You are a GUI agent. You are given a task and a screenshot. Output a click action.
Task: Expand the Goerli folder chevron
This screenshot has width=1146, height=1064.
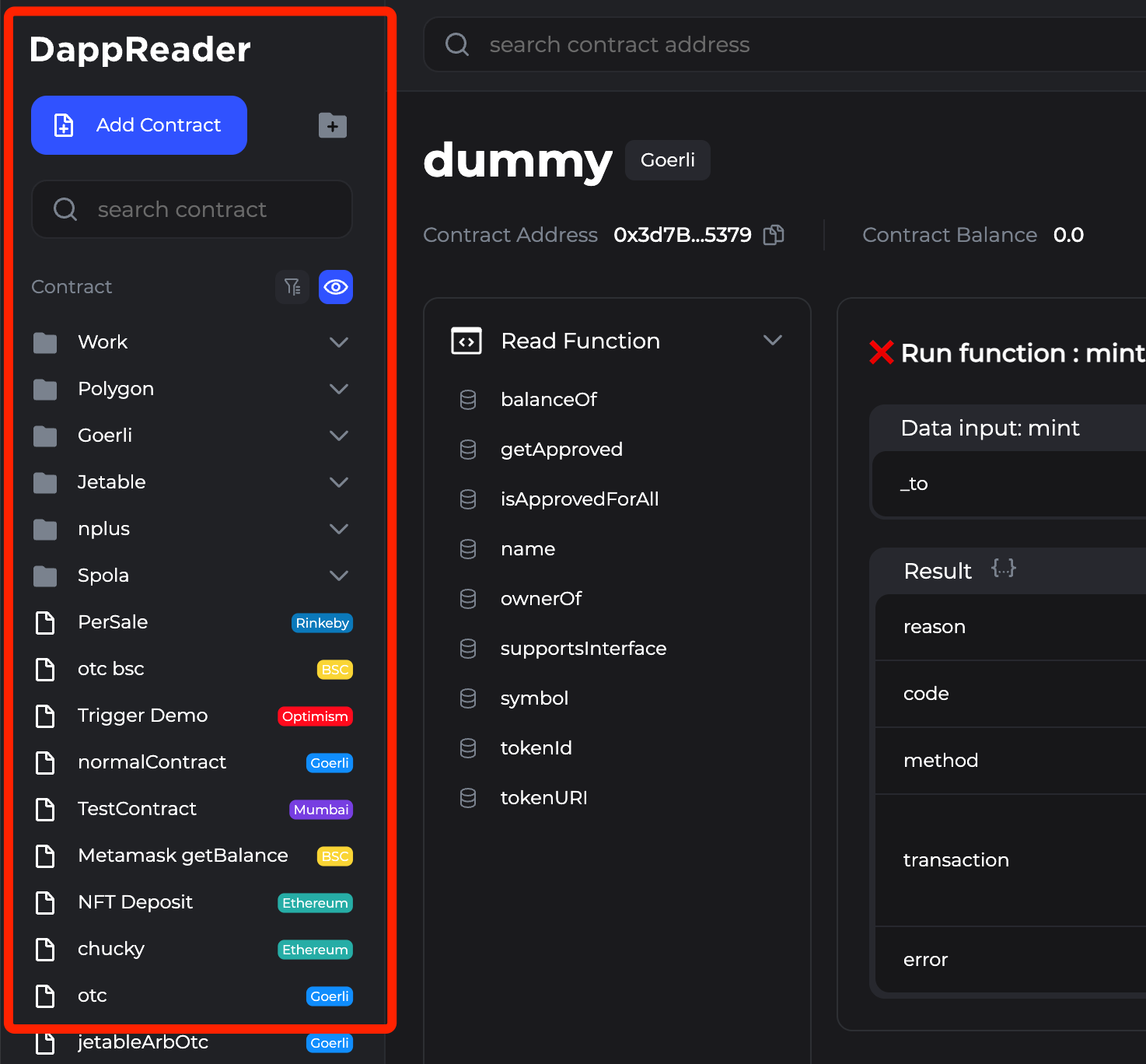[x=339, y=436]
